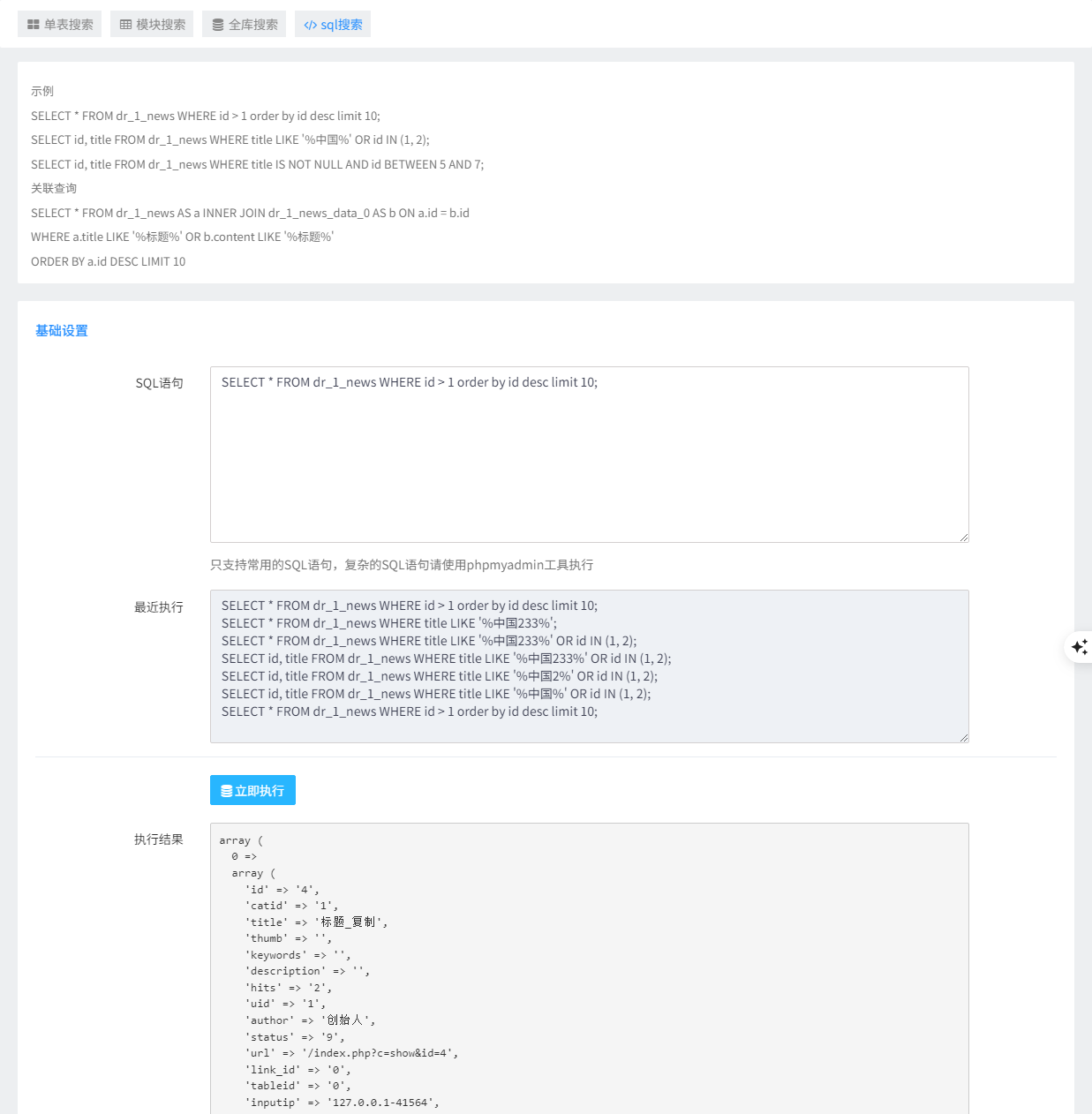The width and height of the screenshot is (1092, 1114).
Task: Execute SQL with 立即执行 button
Action: (x=252, y=790)
